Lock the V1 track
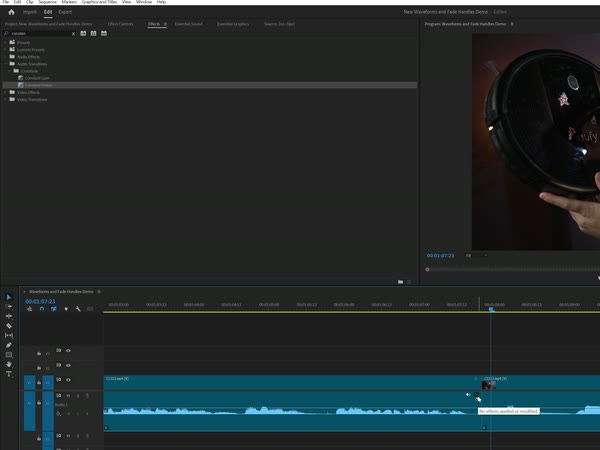Image resolution: width=600 pixels, height=450 pixels. pos(39,382)
